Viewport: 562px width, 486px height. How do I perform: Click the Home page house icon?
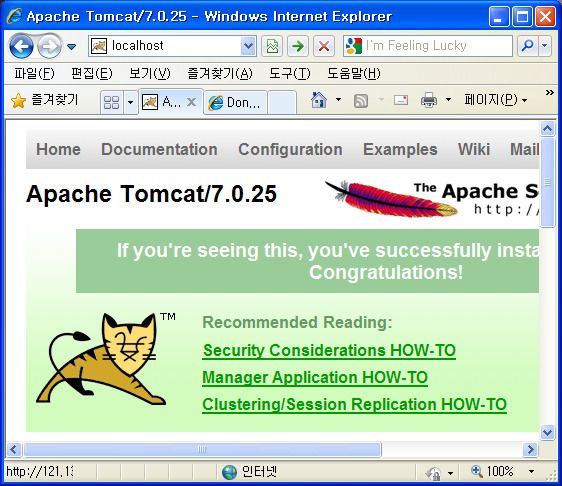[319, 100]
